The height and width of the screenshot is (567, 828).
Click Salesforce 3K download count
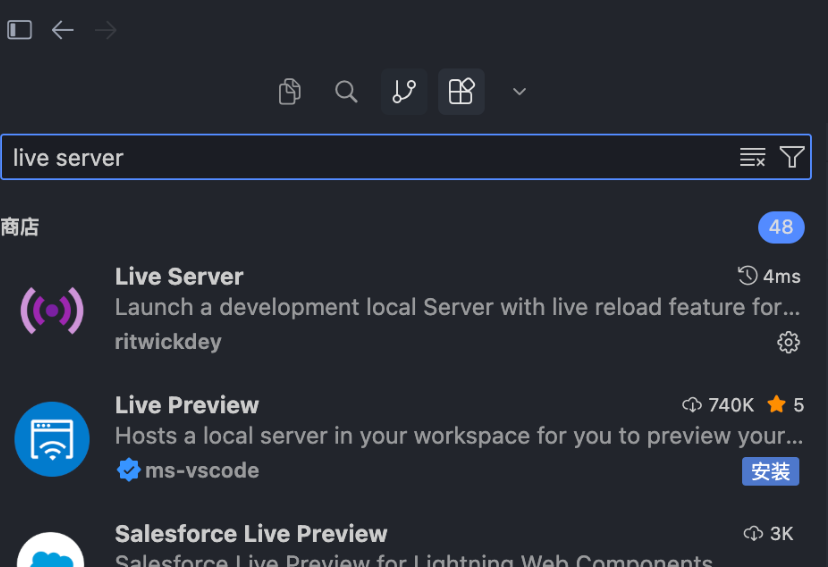click(768, 534)
